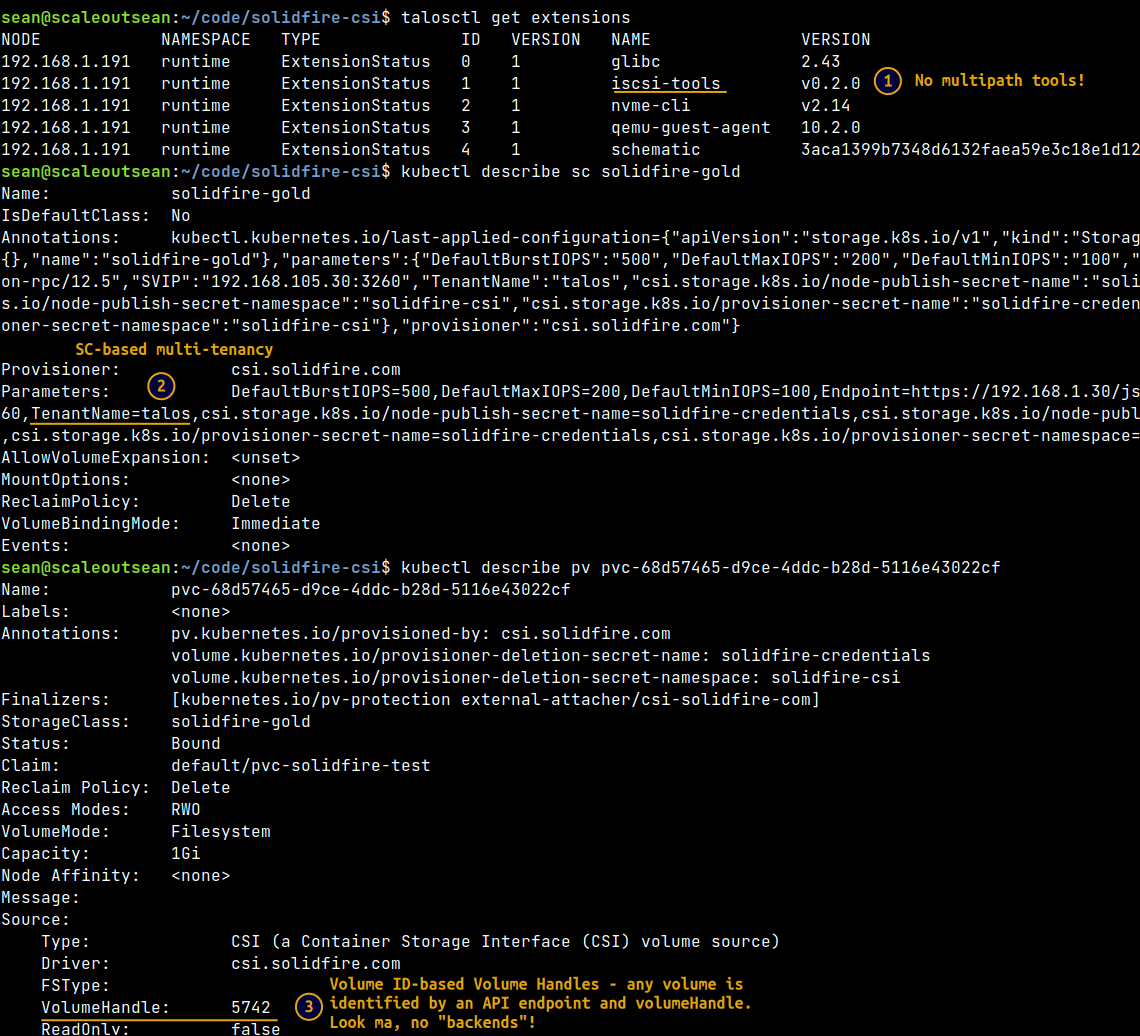Click the 'MountOptions:' label

(65, 480)
